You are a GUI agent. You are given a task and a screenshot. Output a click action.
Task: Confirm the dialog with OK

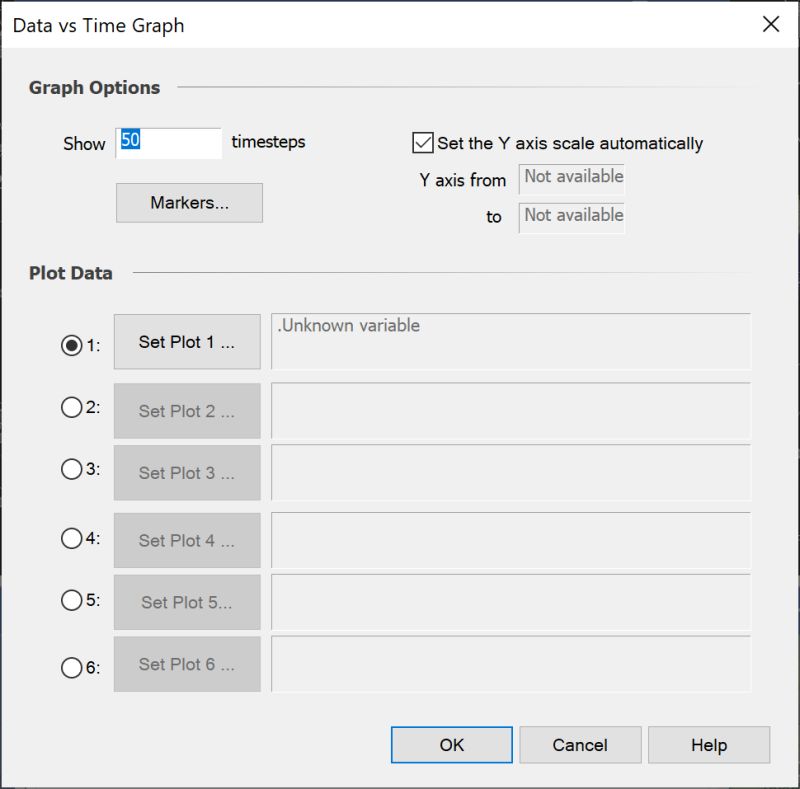click(x=452, y=745)
